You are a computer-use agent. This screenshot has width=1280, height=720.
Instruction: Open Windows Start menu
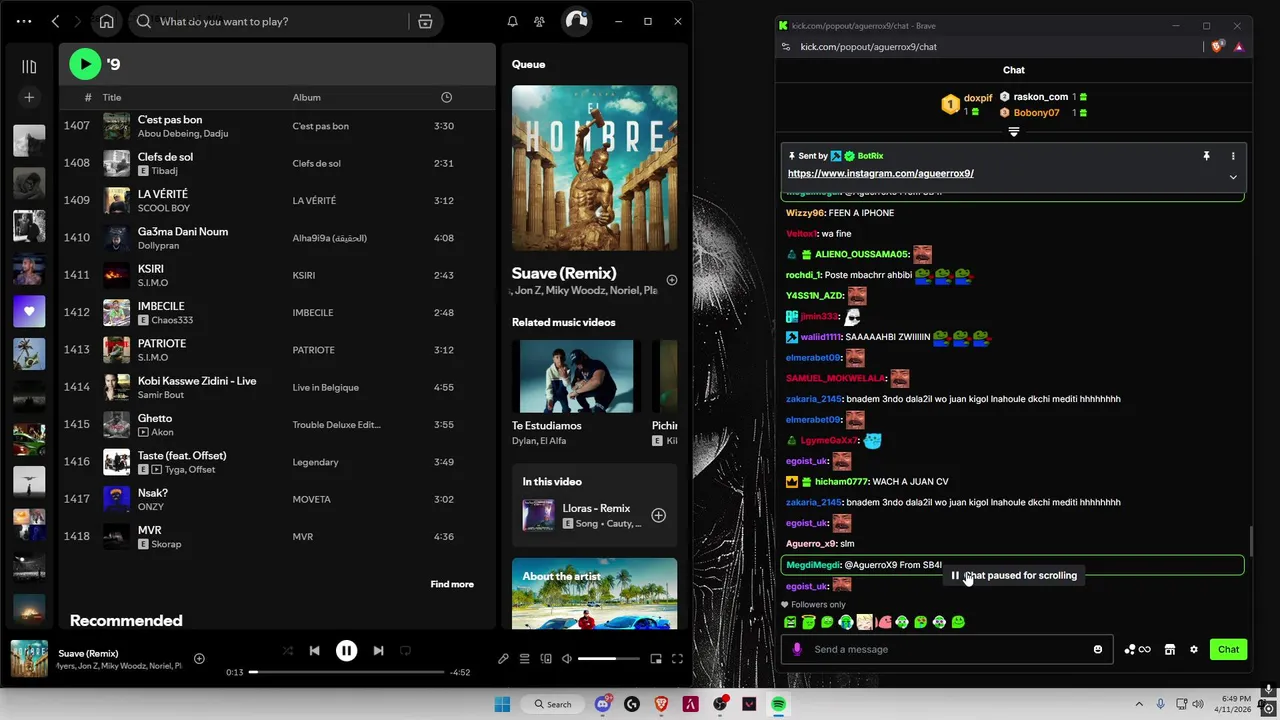tap(502, 704)
